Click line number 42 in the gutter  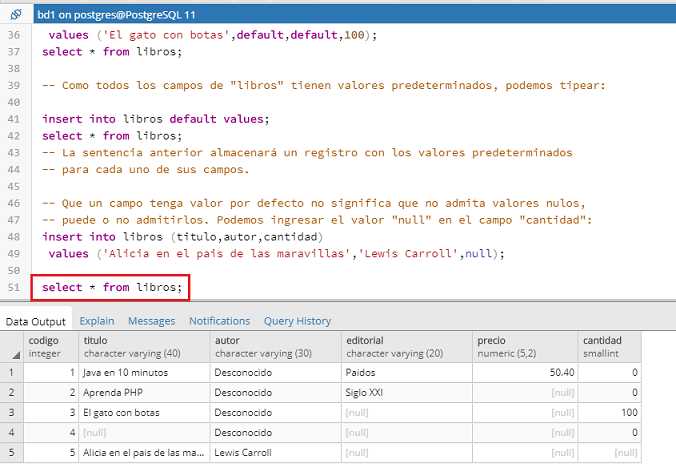point(14,136)
